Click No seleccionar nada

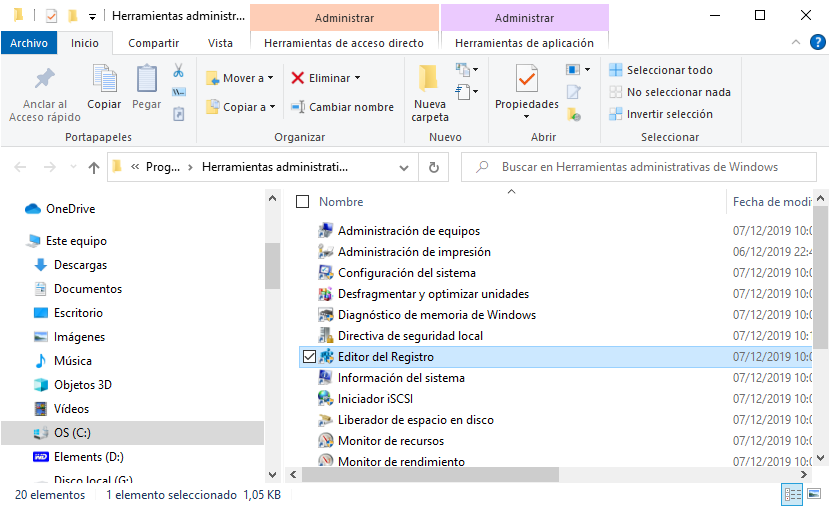click(x=670, y=92)
